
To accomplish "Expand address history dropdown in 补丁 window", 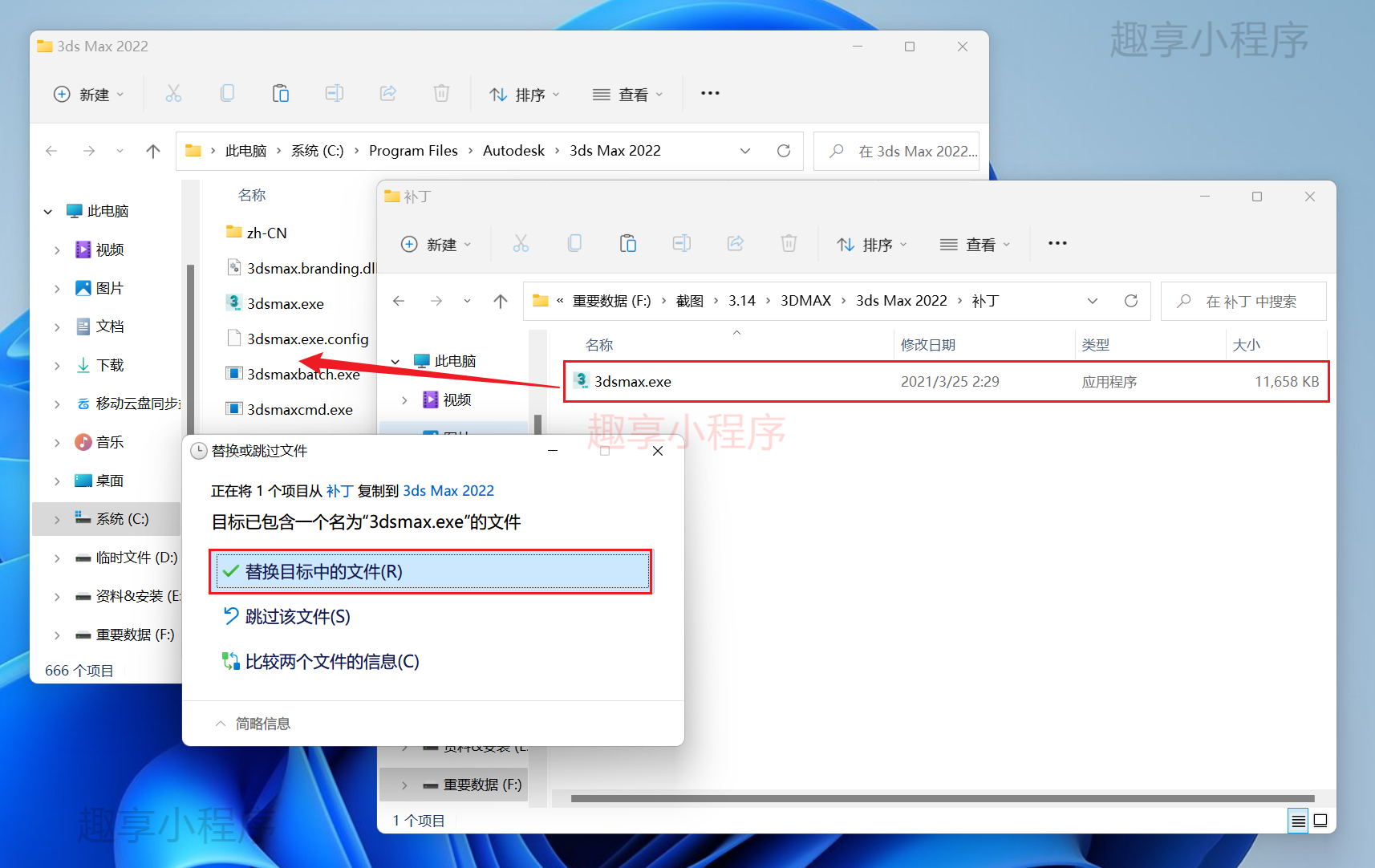I will tap(1093, 301).
